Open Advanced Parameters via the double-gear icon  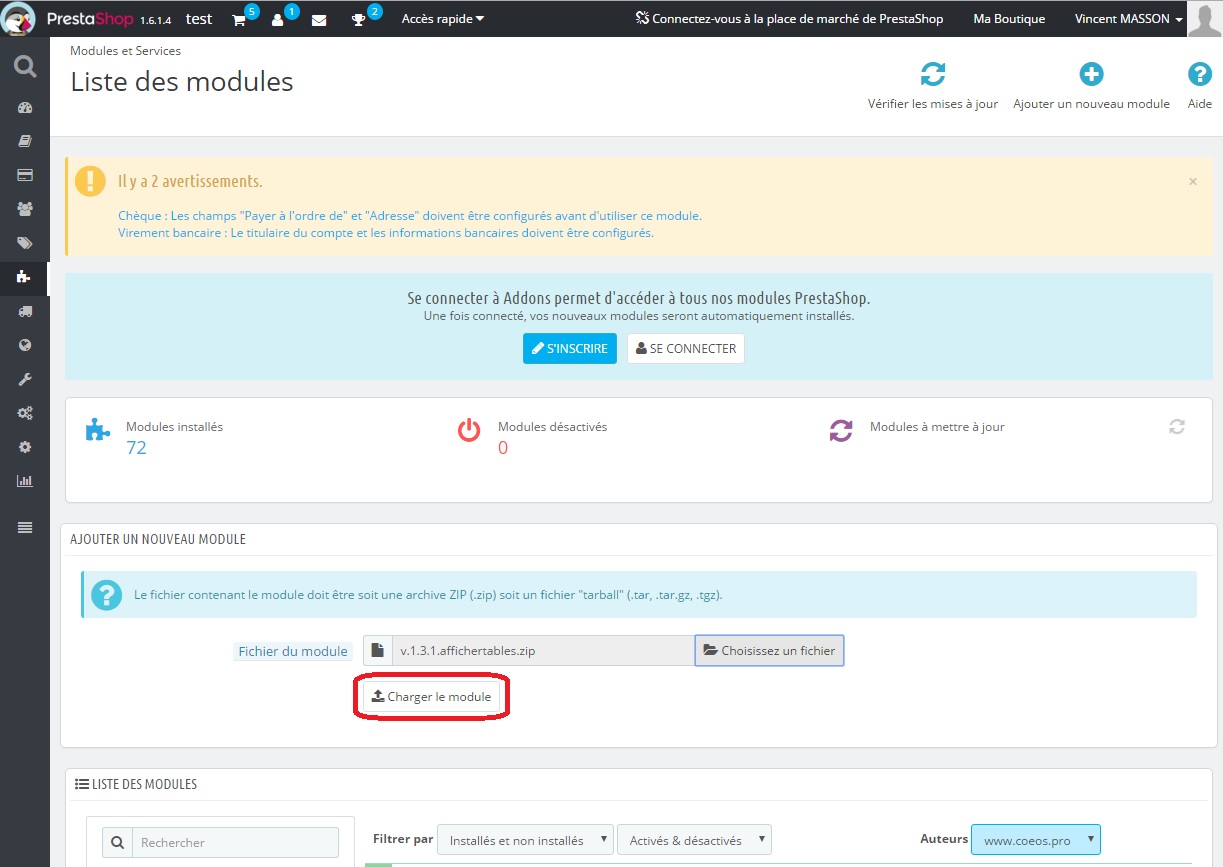pos(25,413)
